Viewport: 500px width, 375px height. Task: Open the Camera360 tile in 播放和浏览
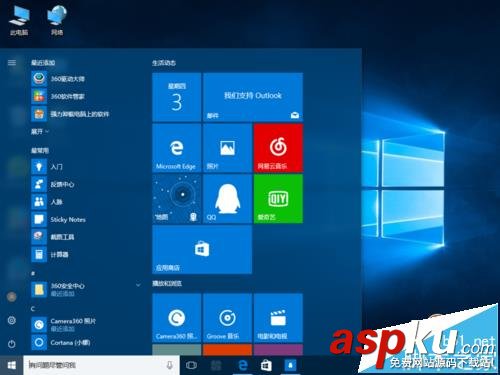177,318
